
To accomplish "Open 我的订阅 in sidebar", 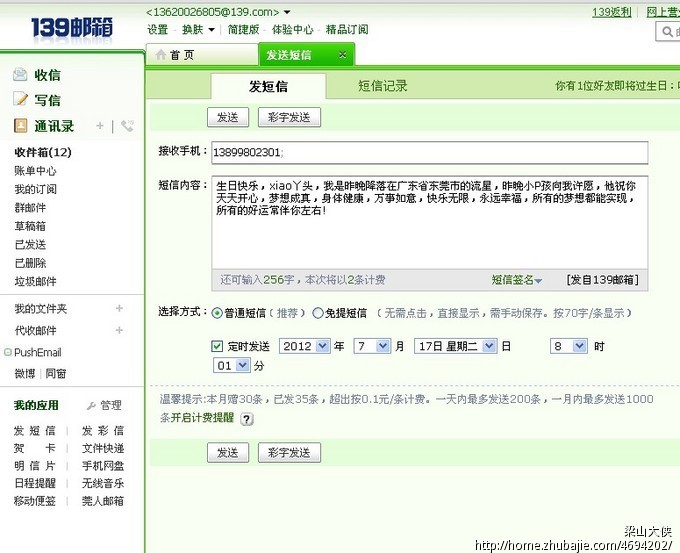I will 35,189.
